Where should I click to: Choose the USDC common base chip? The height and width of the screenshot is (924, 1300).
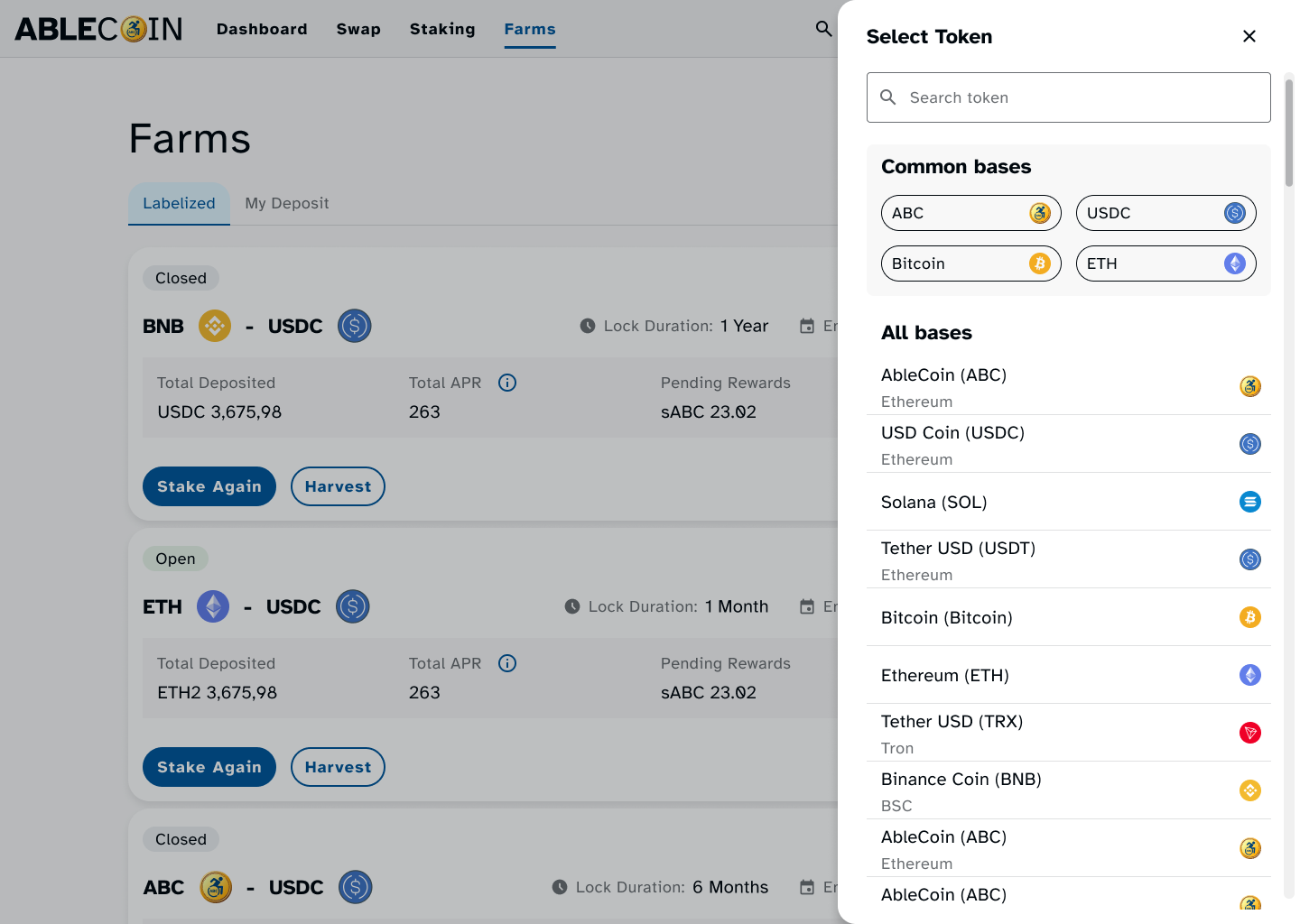click(x=1165, y=213)
